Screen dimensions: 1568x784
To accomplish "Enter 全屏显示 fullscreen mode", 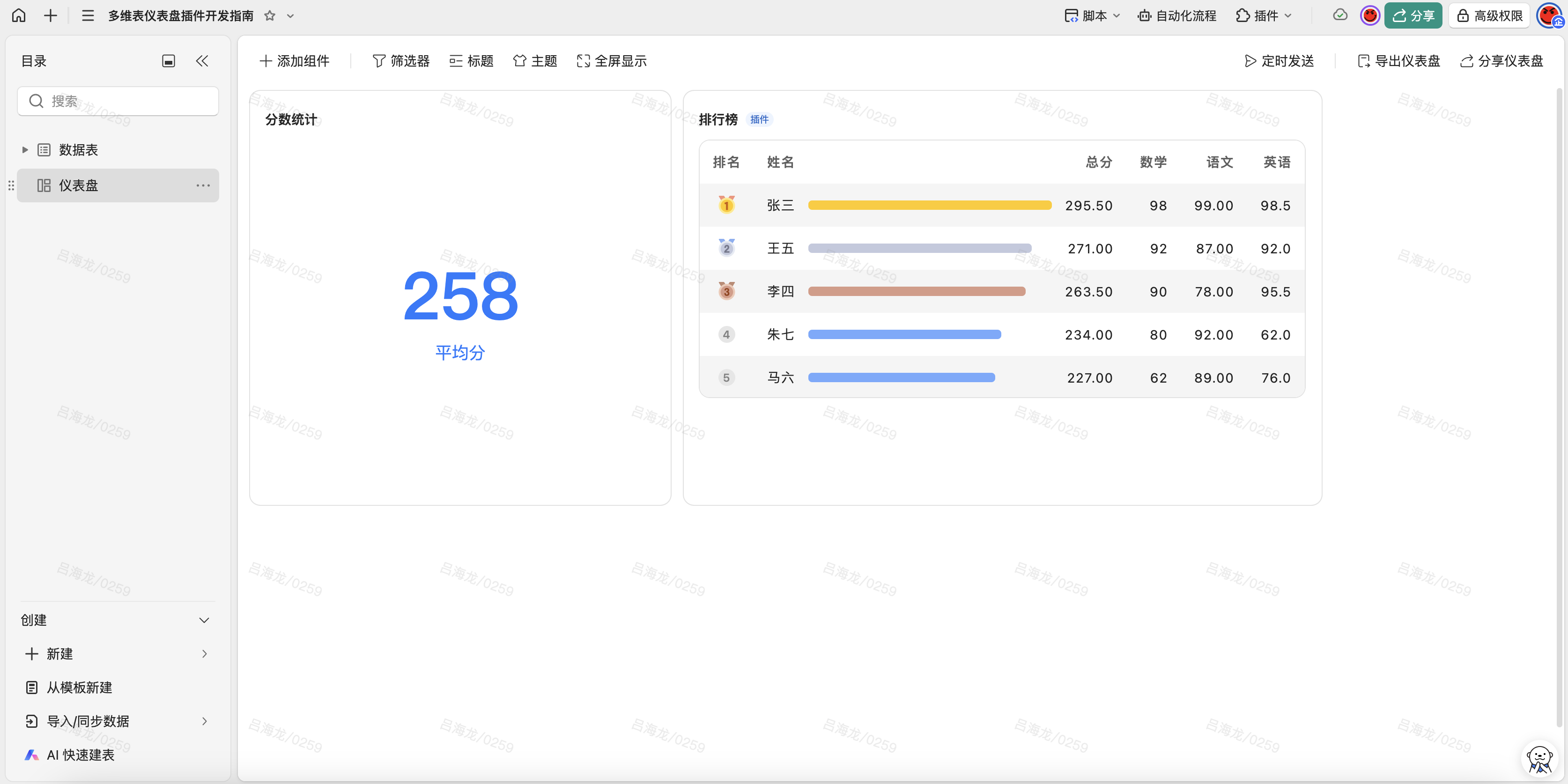I will click(x=611, y=61).
